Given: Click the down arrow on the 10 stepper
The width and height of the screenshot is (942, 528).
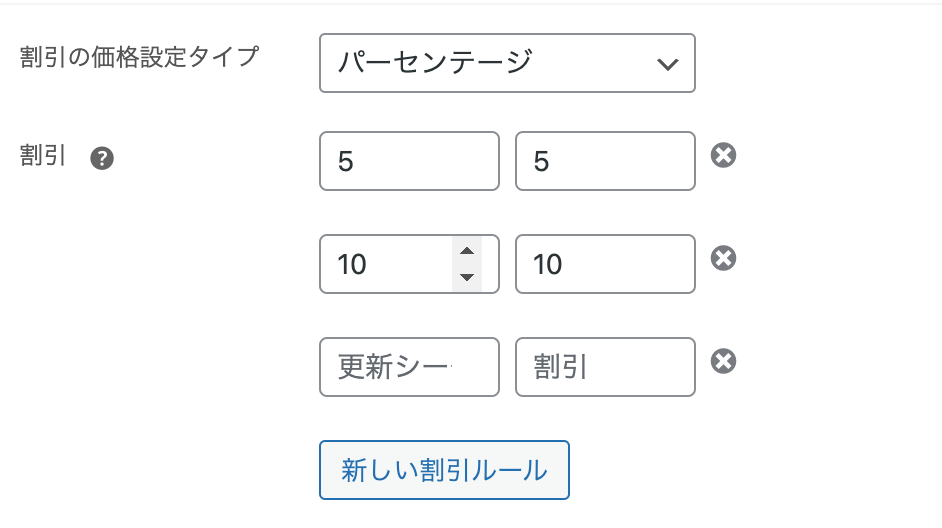Looking at the screenshot, I should pos(467,277).
